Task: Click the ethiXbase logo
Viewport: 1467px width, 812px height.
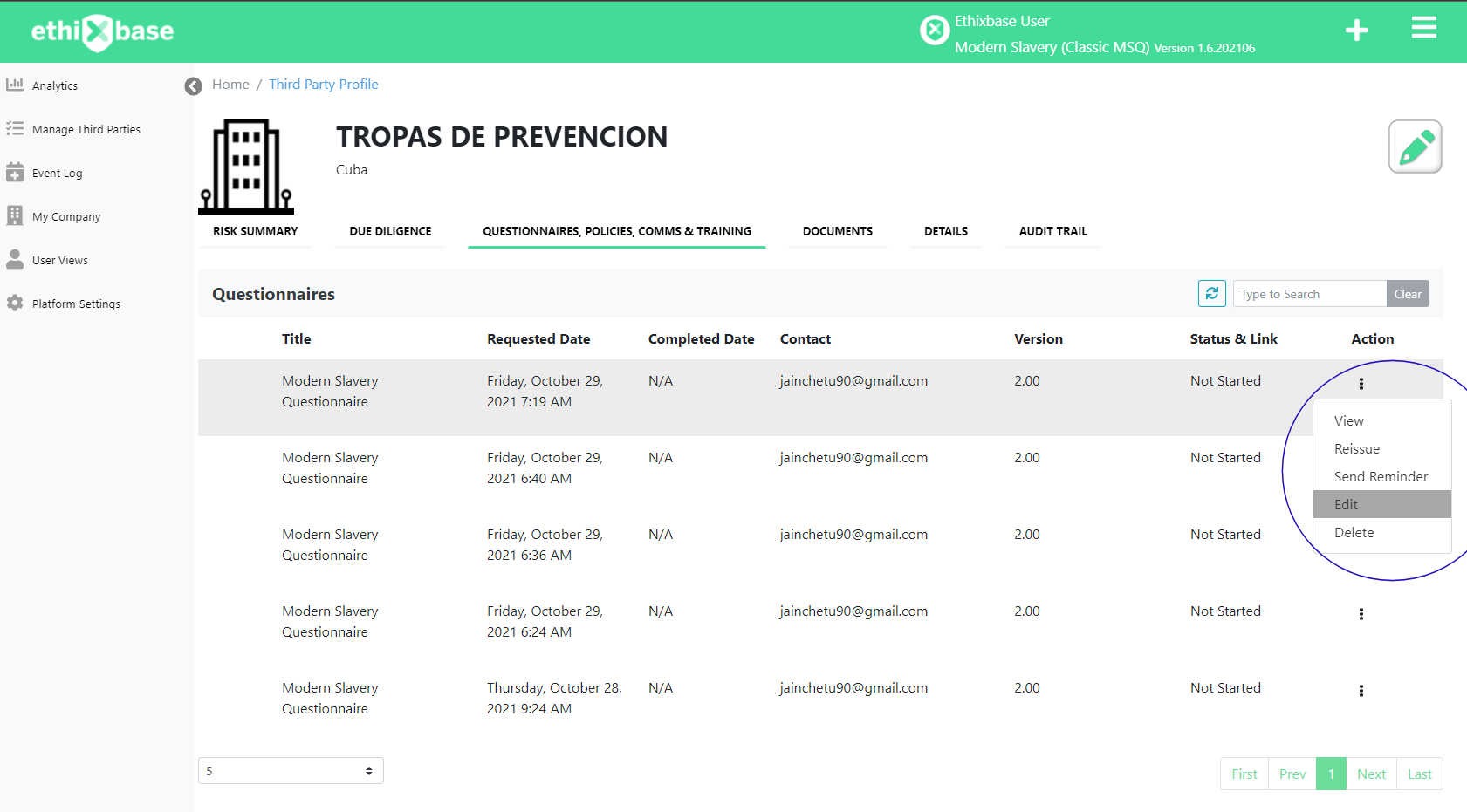Action: (x=102, y=31)
